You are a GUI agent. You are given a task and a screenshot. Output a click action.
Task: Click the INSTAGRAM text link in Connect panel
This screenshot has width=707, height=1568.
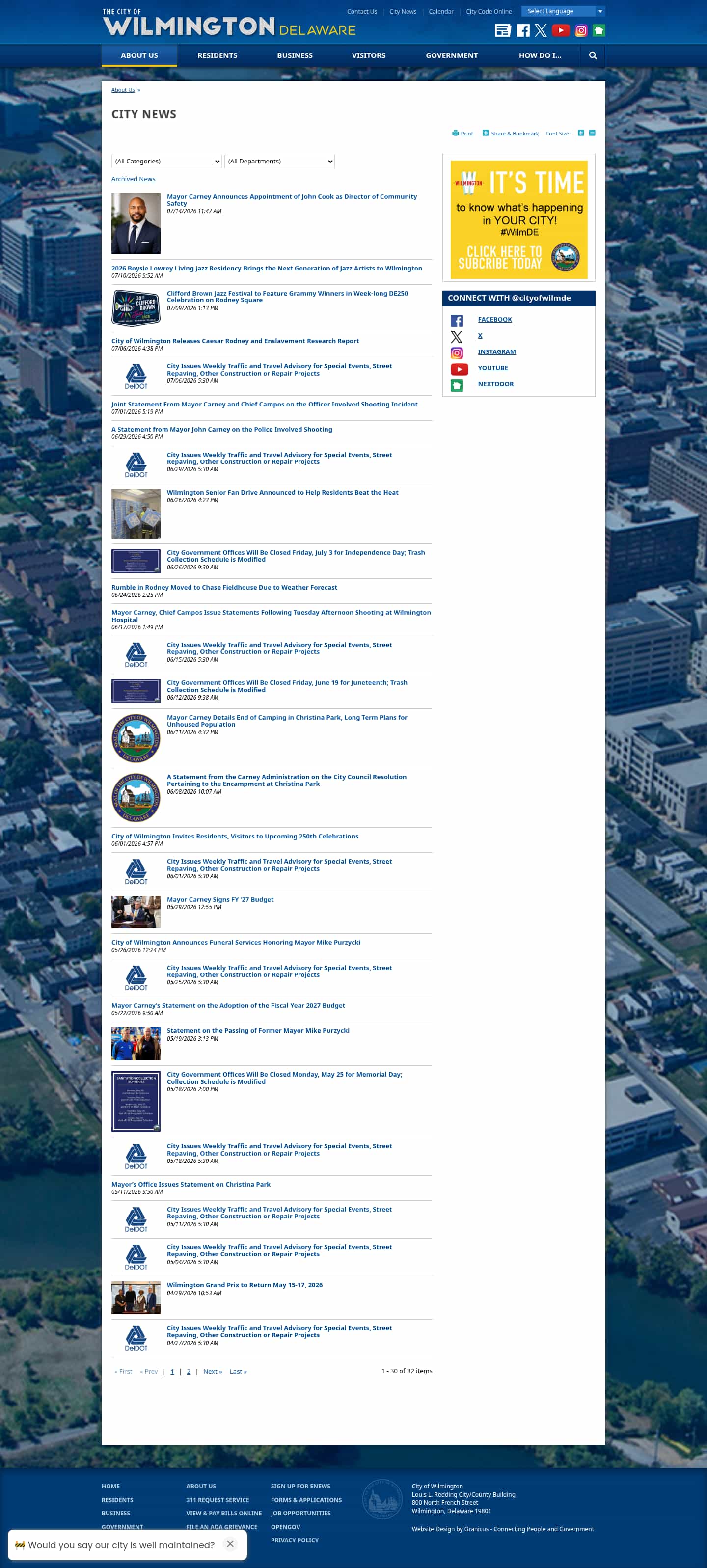coord(496,352)
